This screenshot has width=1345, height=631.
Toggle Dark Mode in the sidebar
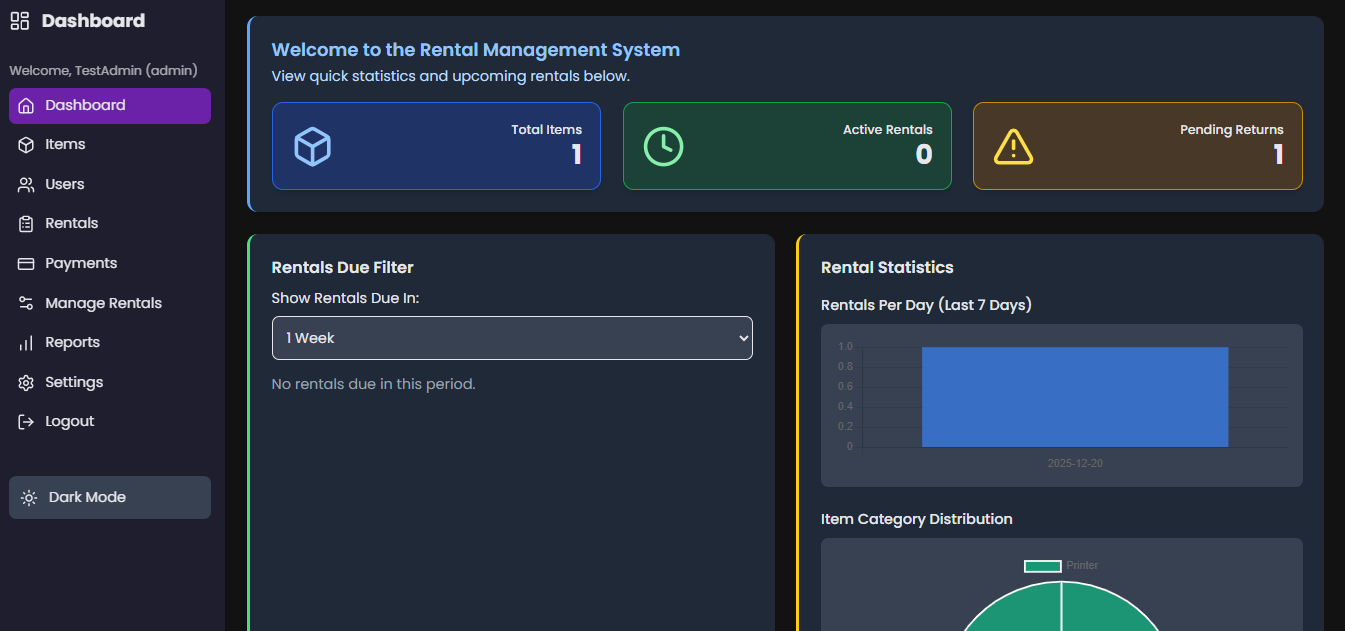pyautogui.click(x=110, y=498)
